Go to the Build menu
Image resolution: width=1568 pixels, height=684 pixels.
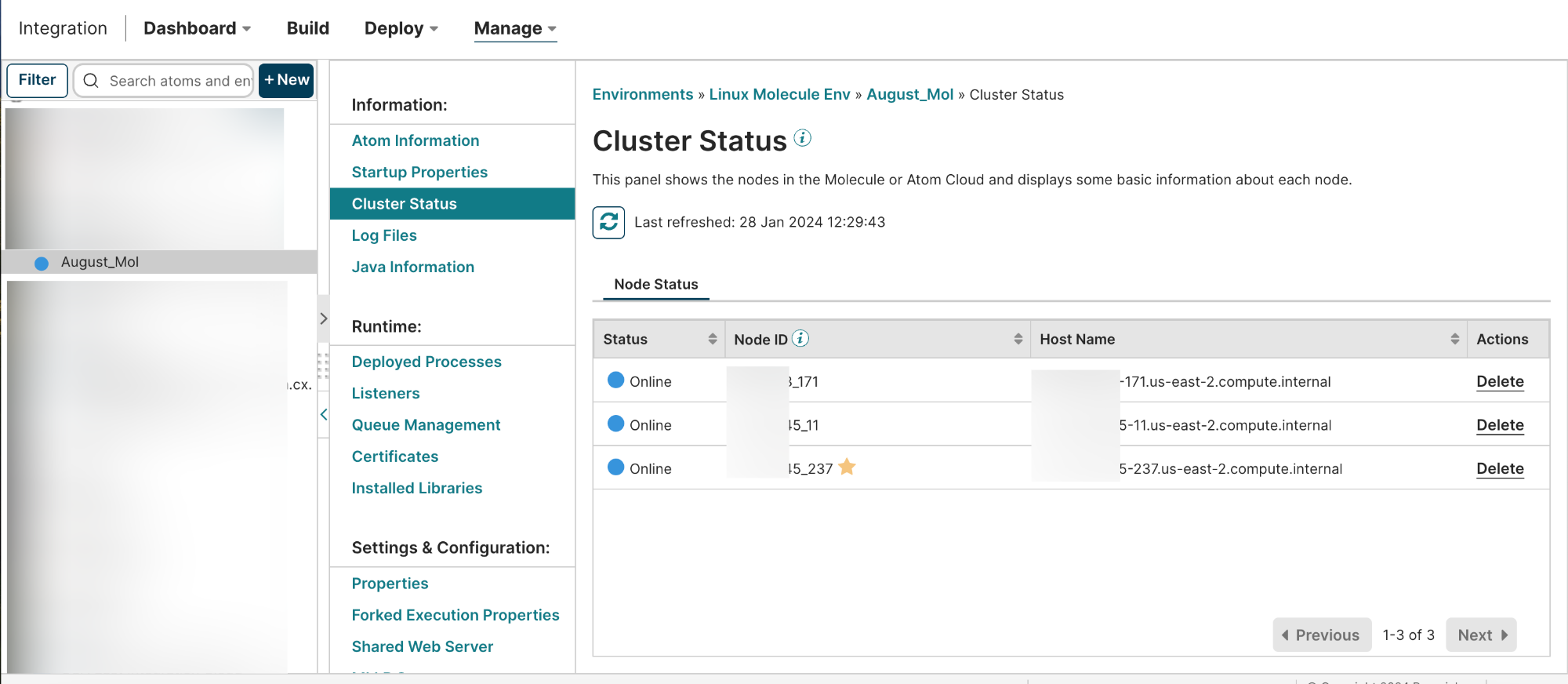pyautogui.click(x=307, y=28)
